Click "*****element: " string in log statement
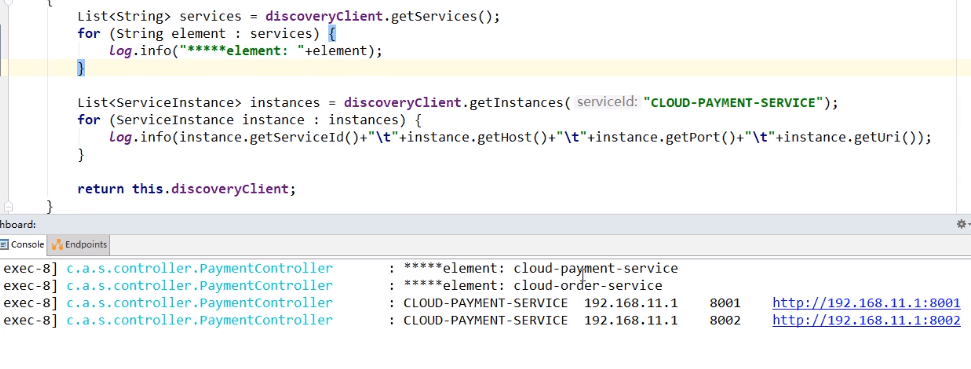971x369 pixels. tap(242, 51)
